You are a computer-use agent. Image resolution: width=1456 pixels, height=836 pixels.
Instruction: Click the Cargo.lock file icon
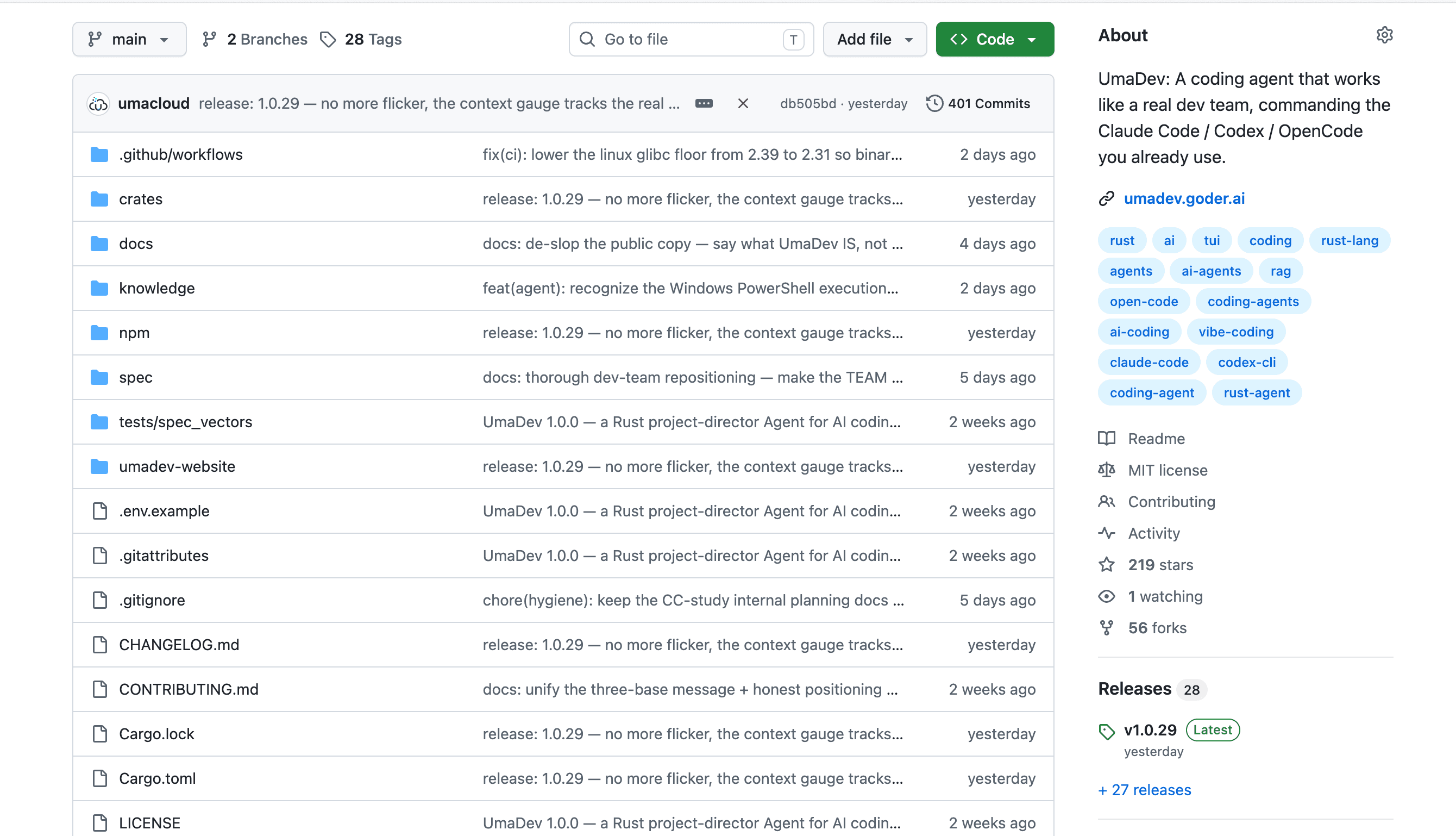point(100,734)
